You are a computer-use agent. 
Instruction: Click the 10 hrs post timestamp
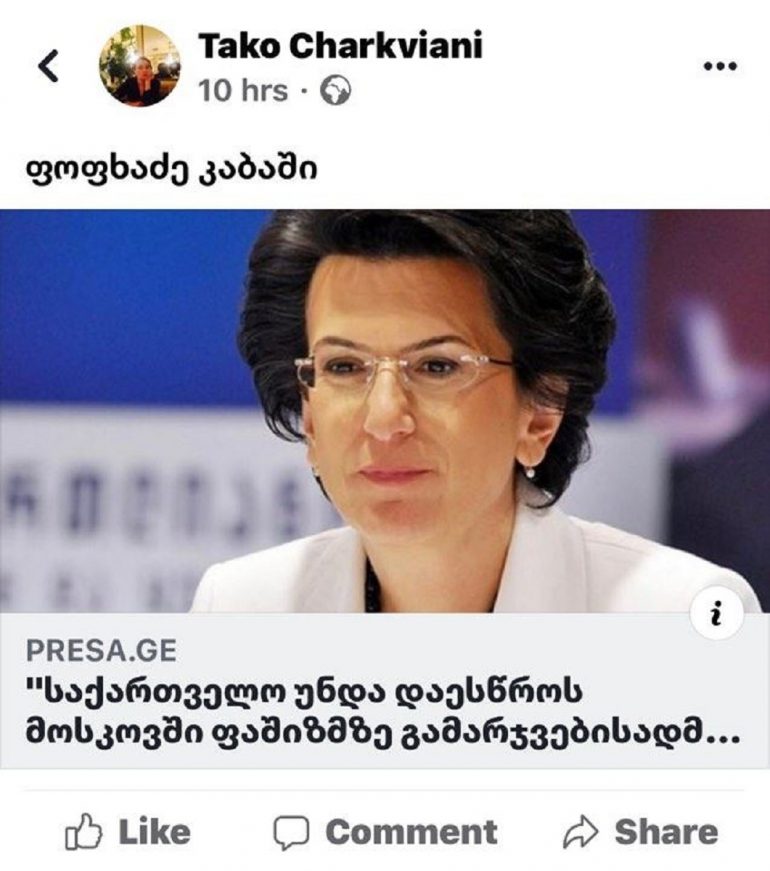point(243,91)
